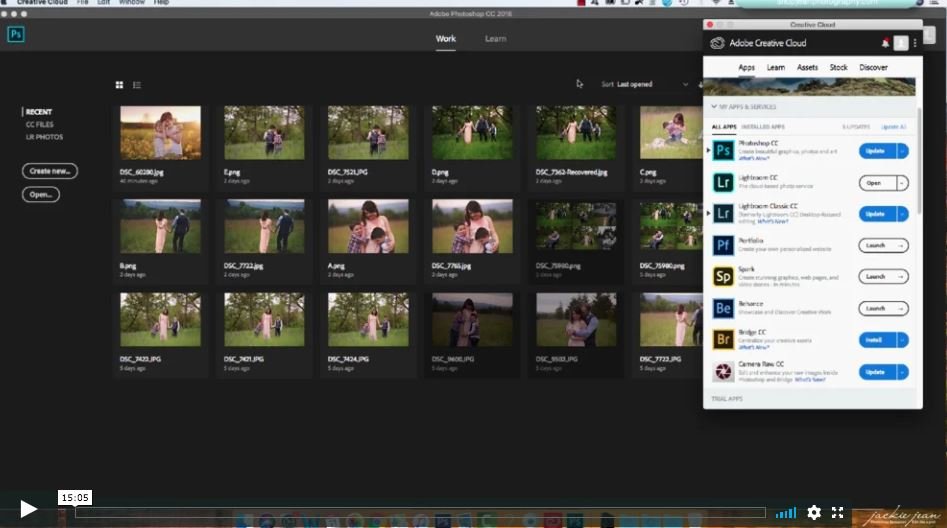Open the DSC_6028 thumbnail
This screenshot has height=528, width=947.
[160, 133]
